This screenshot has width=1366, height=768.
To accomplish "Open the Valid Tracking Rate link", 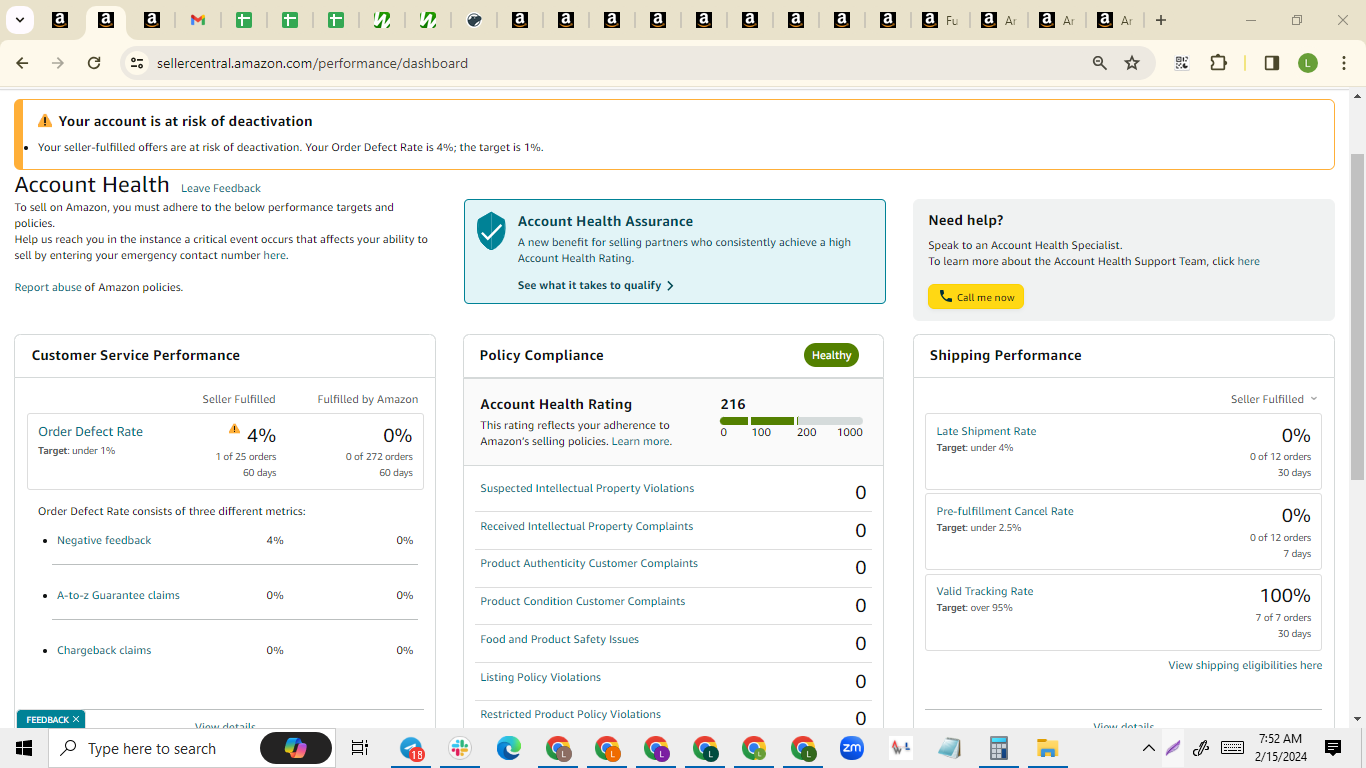I will (985, 591).
